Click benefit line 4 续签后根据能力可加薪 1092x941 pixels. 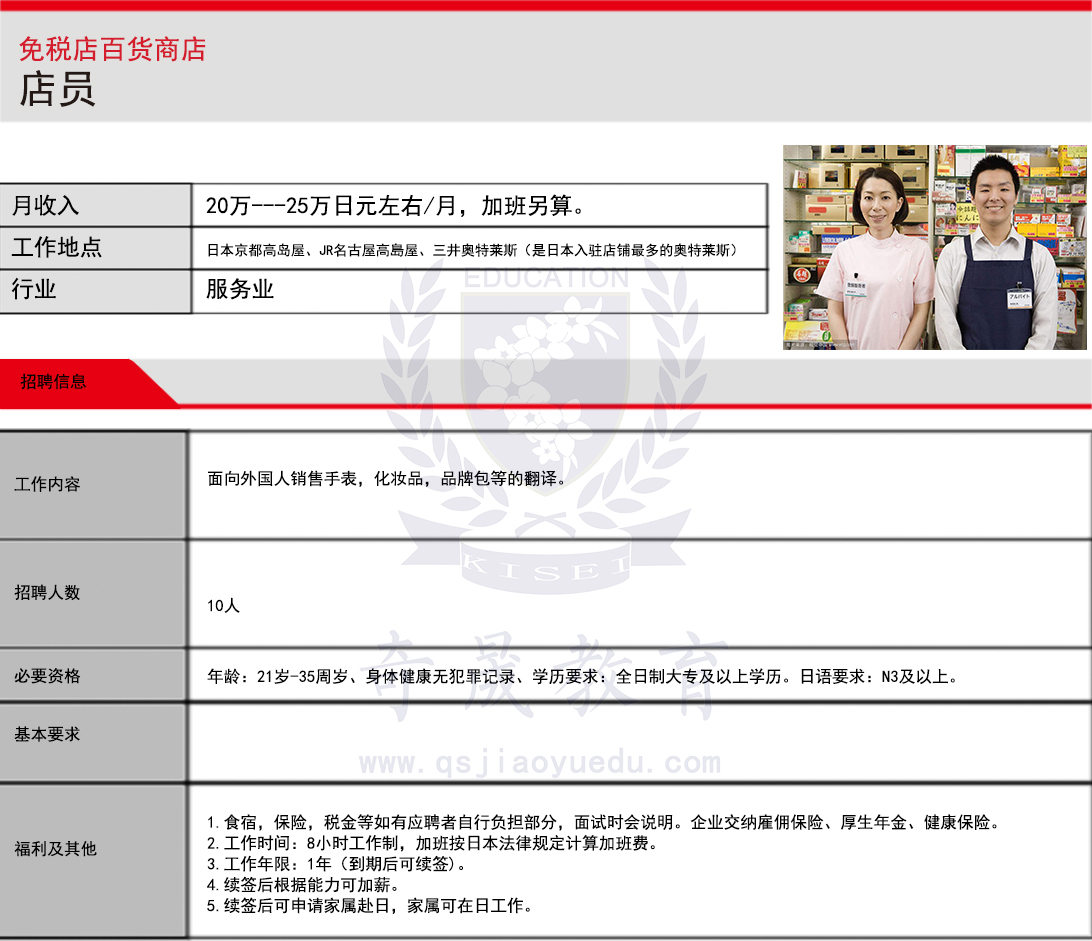click(x=304, y=885)
